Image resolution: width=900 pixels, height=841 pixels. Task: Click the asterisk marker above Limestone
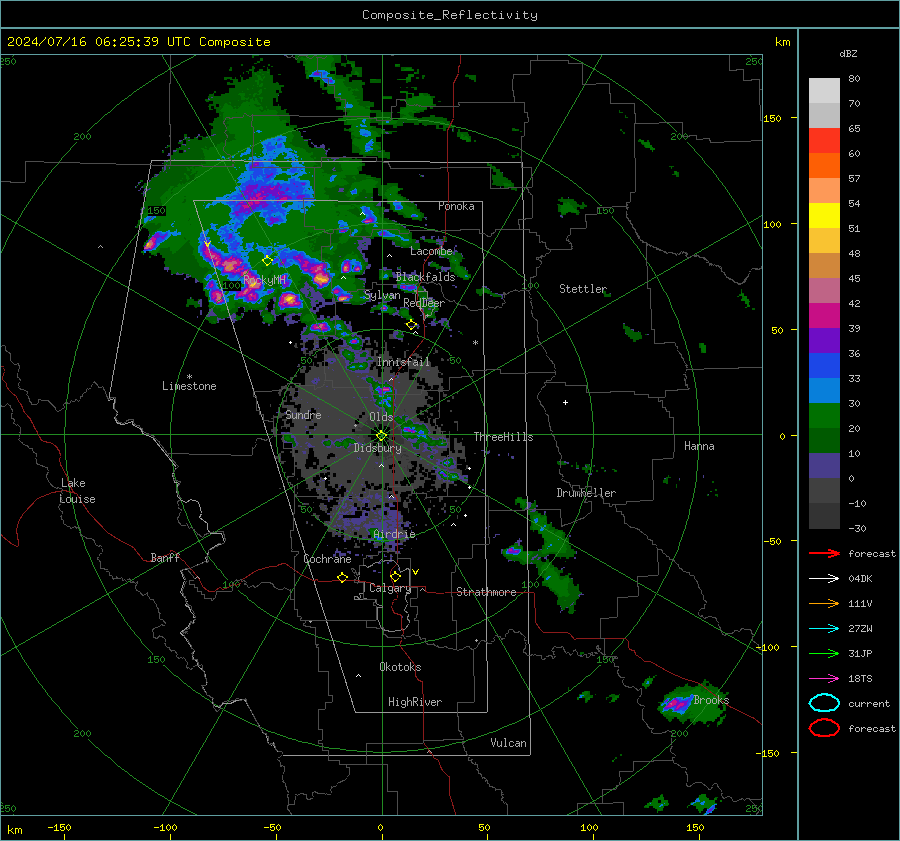click(x=189, y=377)
